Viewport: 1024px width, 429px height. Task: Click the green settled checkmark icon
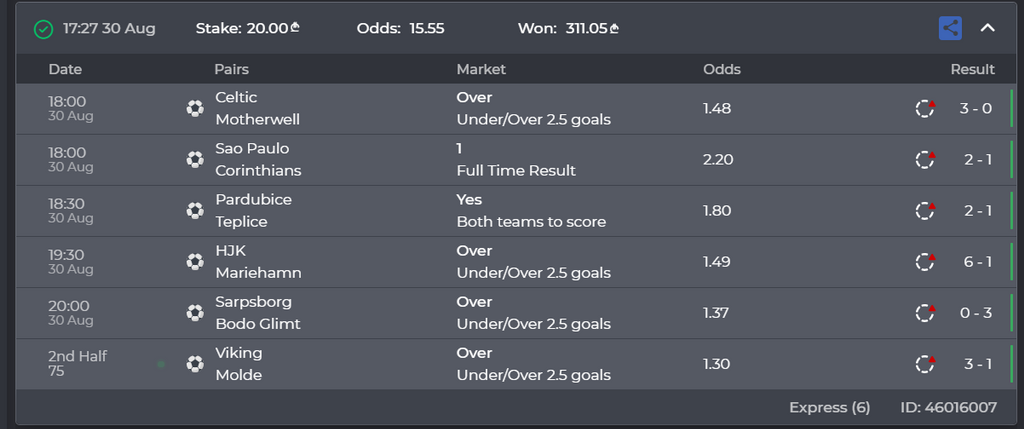pos(43,29)
